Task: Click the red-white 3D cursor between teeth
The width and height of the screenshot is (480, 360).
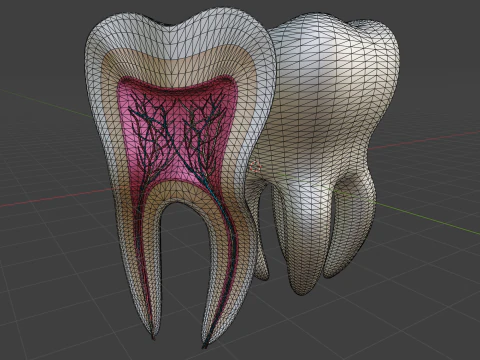Action: (256, 166)
